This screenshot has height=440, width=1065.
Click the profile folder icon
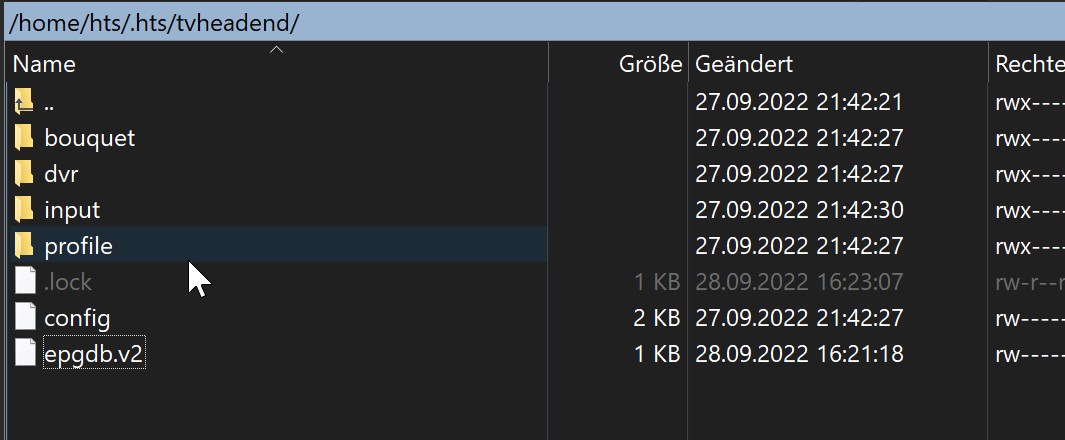(x=24, y=246)
